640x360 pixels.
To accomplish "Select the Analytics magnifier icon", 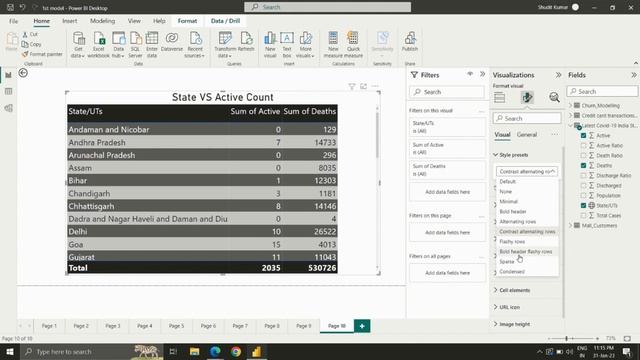I will tap(554, 98).
